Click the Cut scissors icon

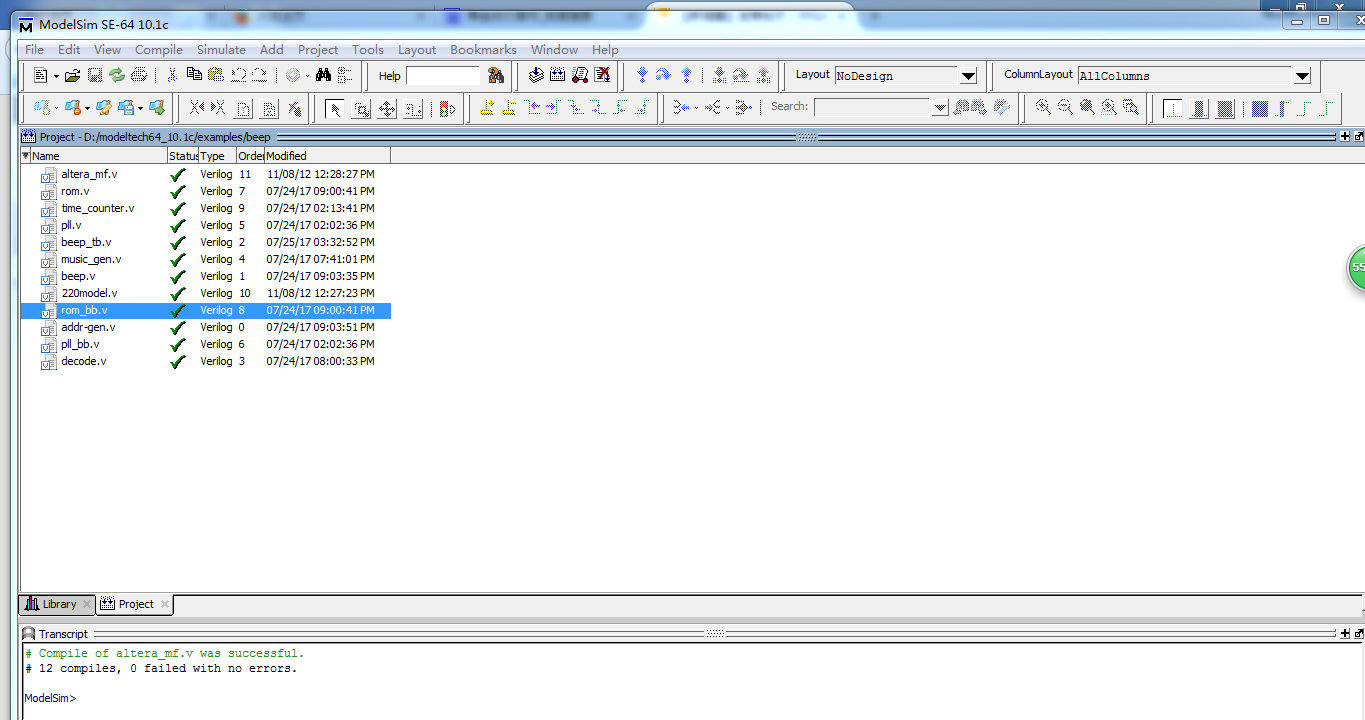(172, 76)
